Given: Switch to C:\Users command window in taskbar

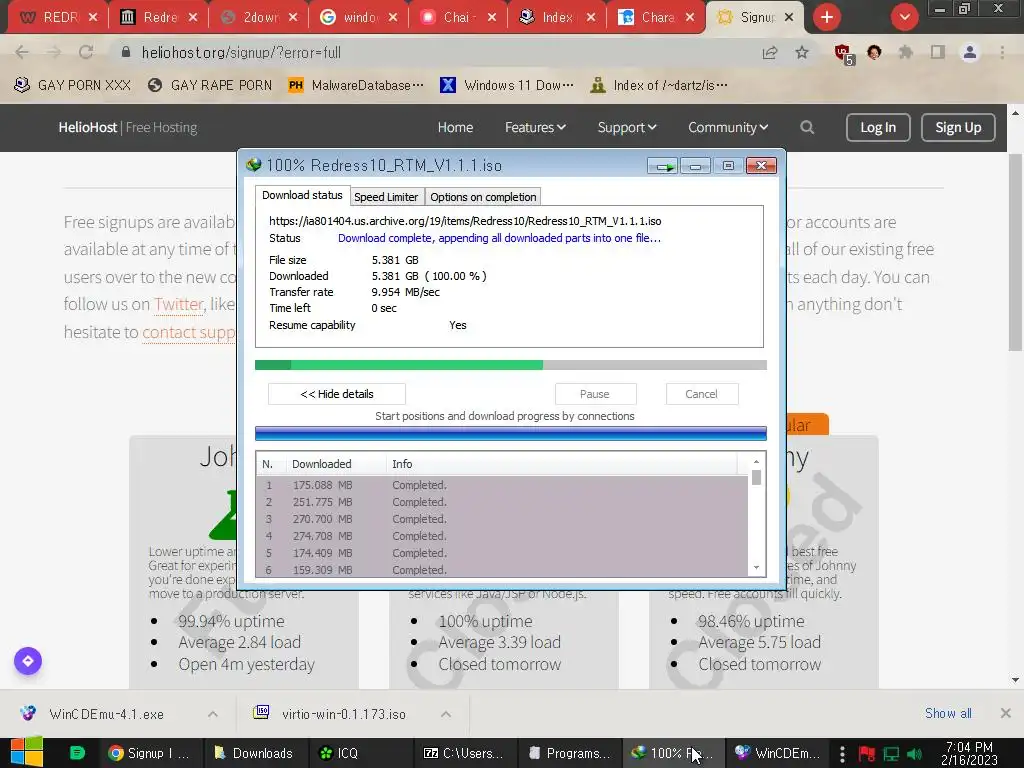Looking at the screenshot, I should pyautogui.click(x=464, y=753).
